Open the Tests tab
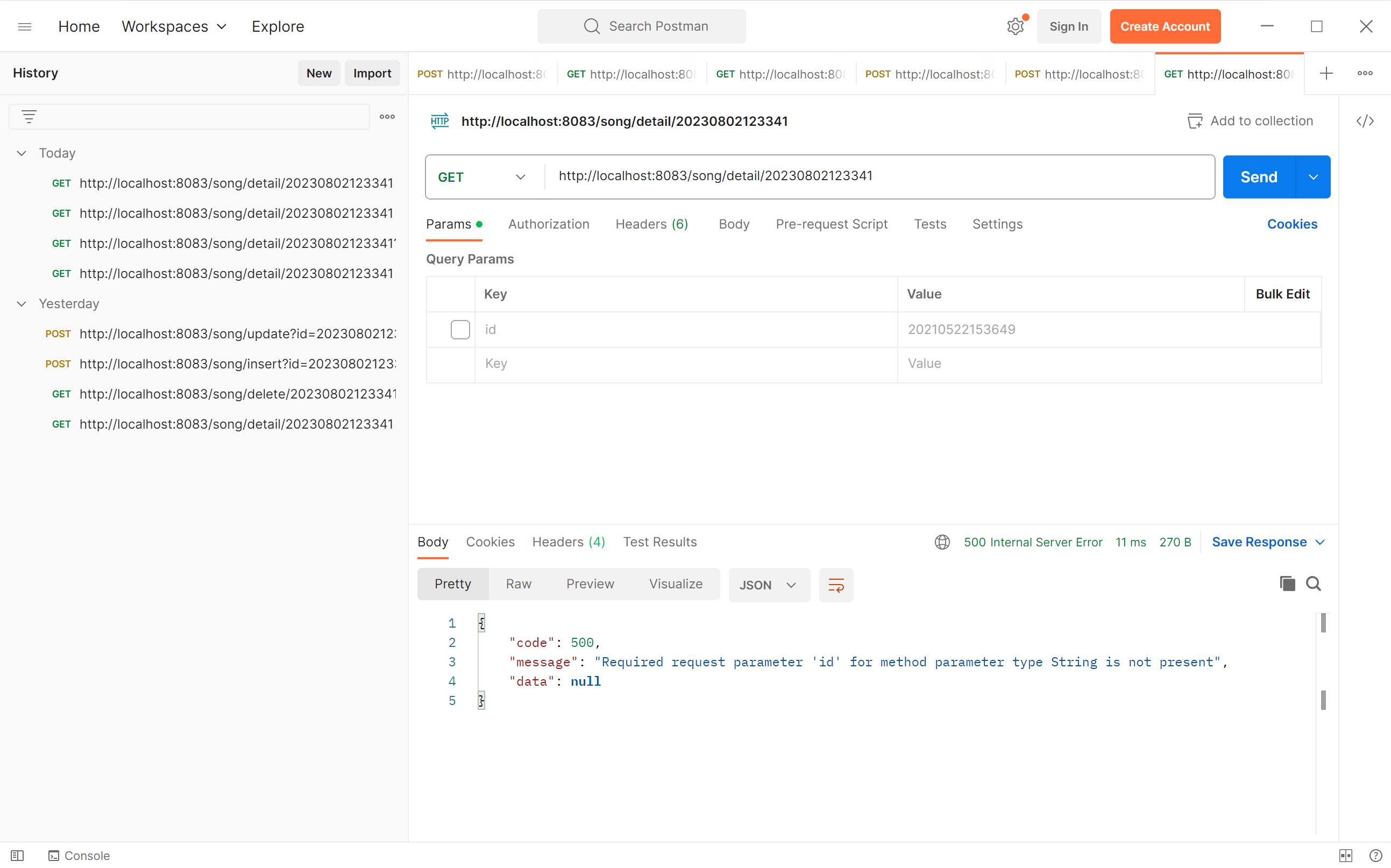This screenshot has width=1391, height=868. click(x=930, y=224)
